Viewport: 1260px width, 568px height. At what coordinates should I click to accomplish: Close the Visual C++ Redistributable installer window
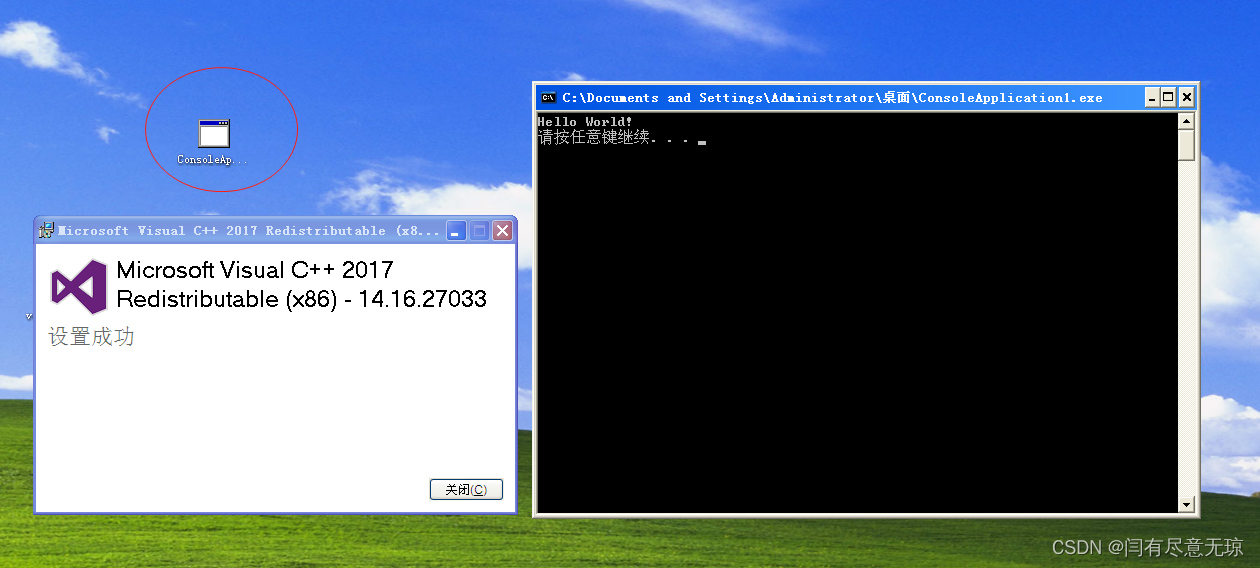click(503, 231)
